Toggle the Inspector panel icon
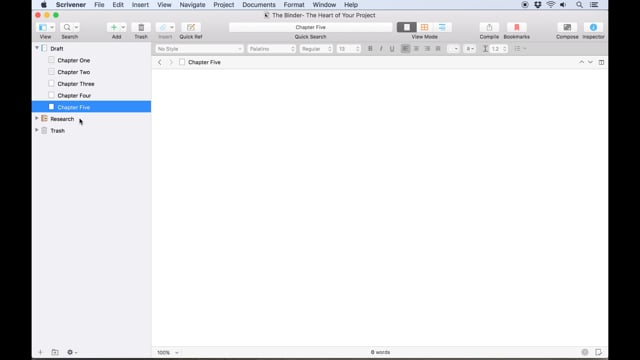 [593, 27]
